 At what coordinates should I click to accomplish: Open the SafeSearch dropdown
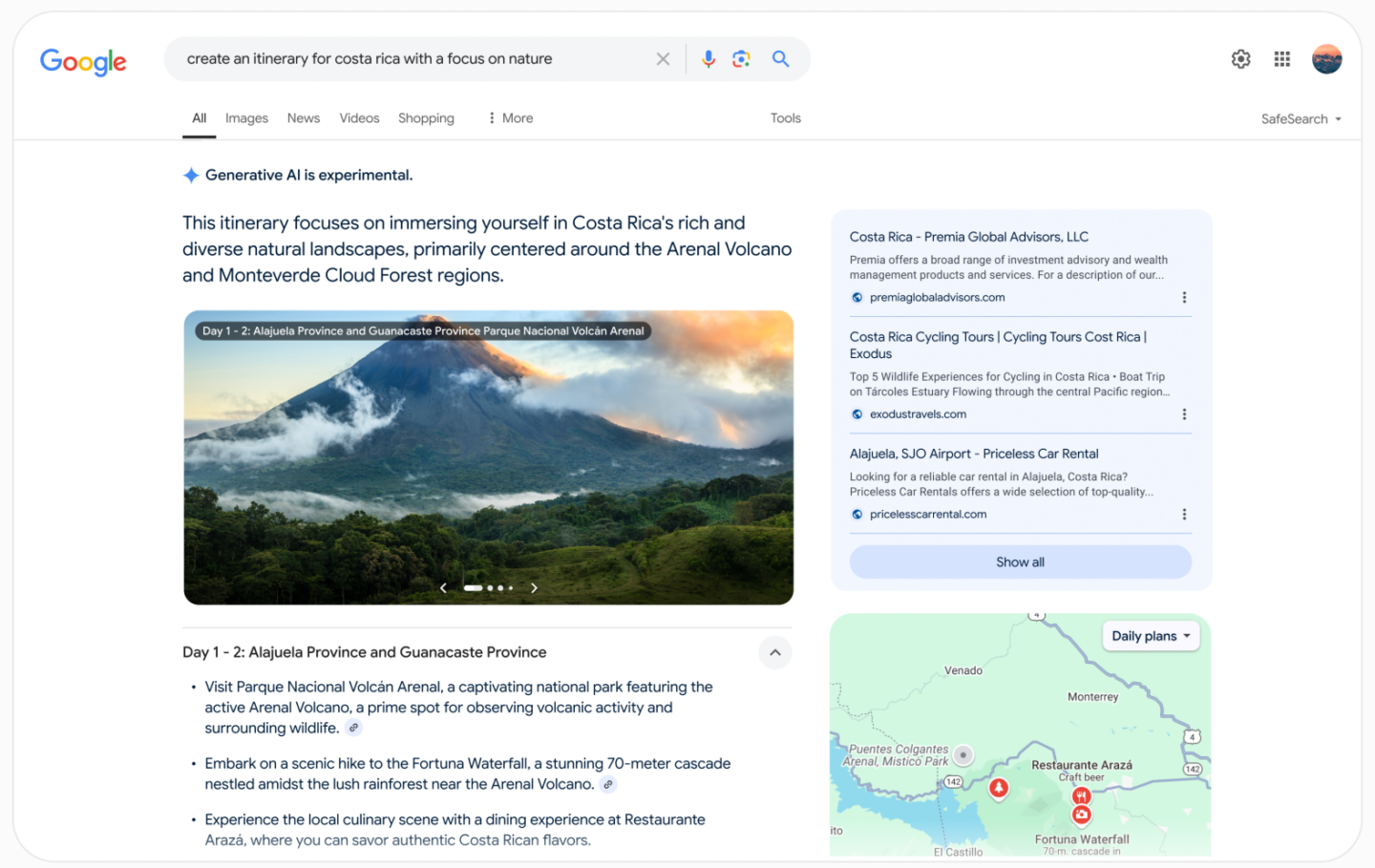(1301, 118)
